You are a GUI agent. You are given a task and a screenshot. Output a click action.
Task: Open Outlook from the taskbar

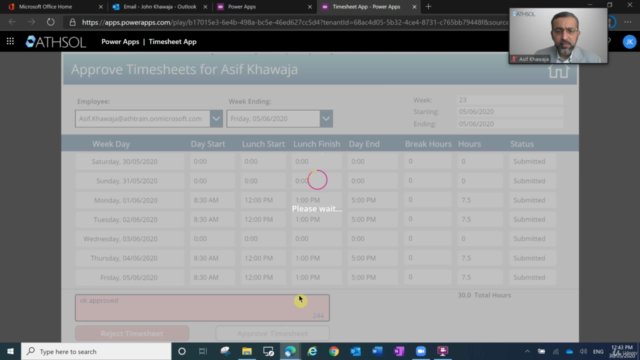[x=356, y=351]
